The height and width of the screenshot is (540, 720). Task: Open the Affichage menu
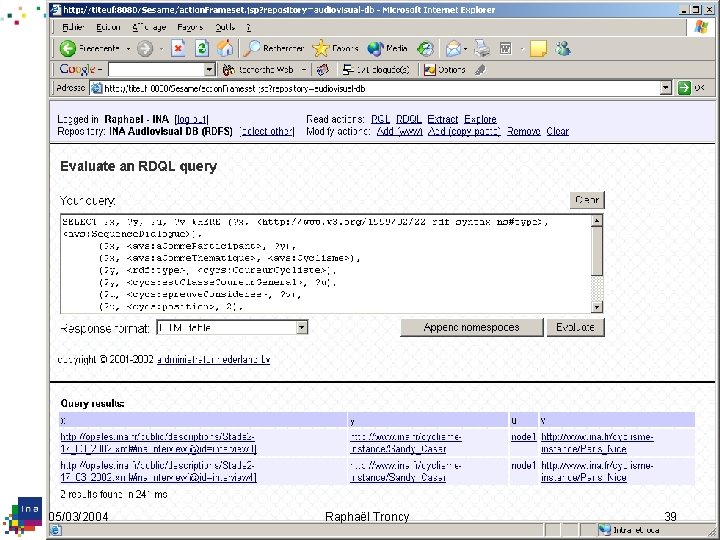coord(149,28)
